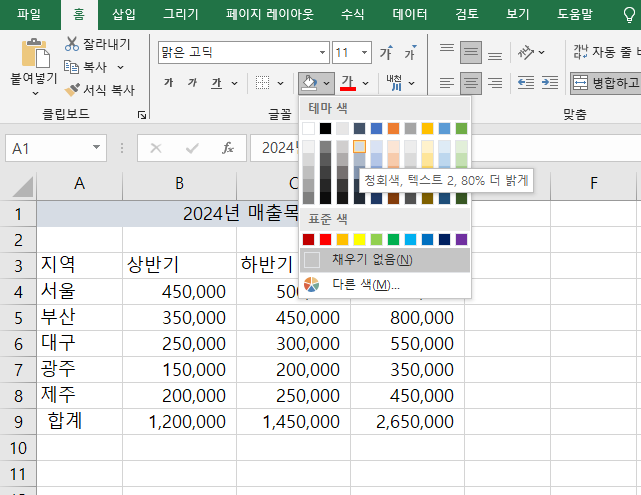Expand the Copy (복사) dropdown arrow
This screenshot has width=641, height=495.
coord(120,67)
